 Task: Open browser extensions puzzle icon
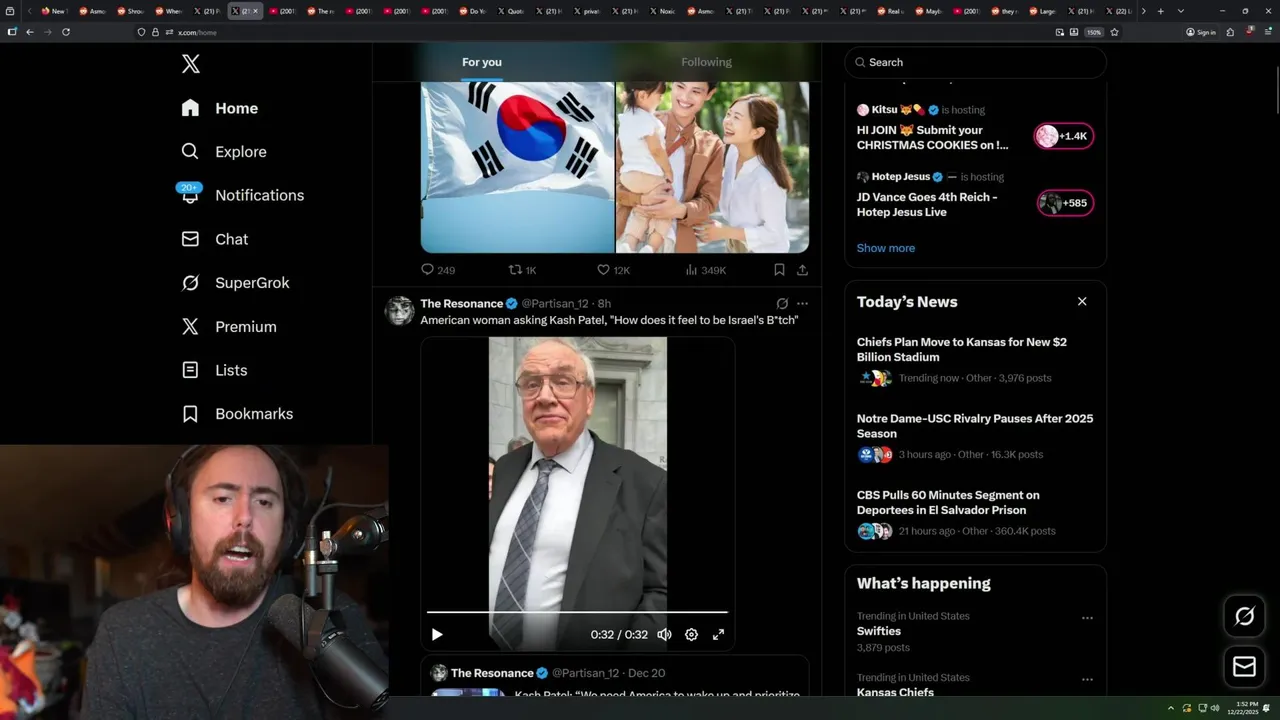point(1230,32)
